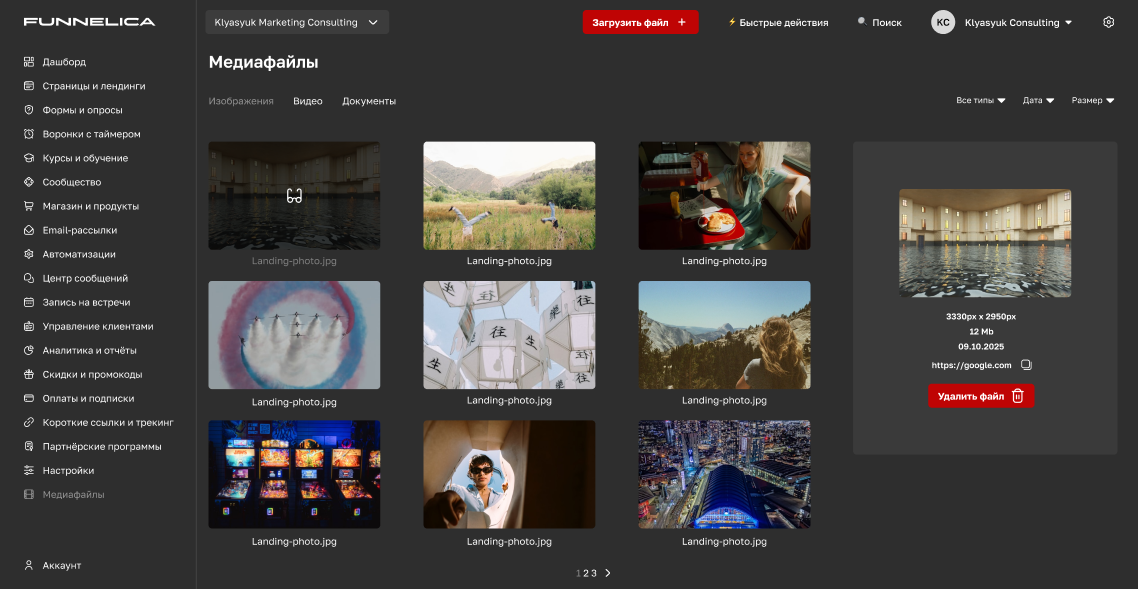Switch to the Изображения tab
The width and height of the screenshot is (1138, 589).
241,102
